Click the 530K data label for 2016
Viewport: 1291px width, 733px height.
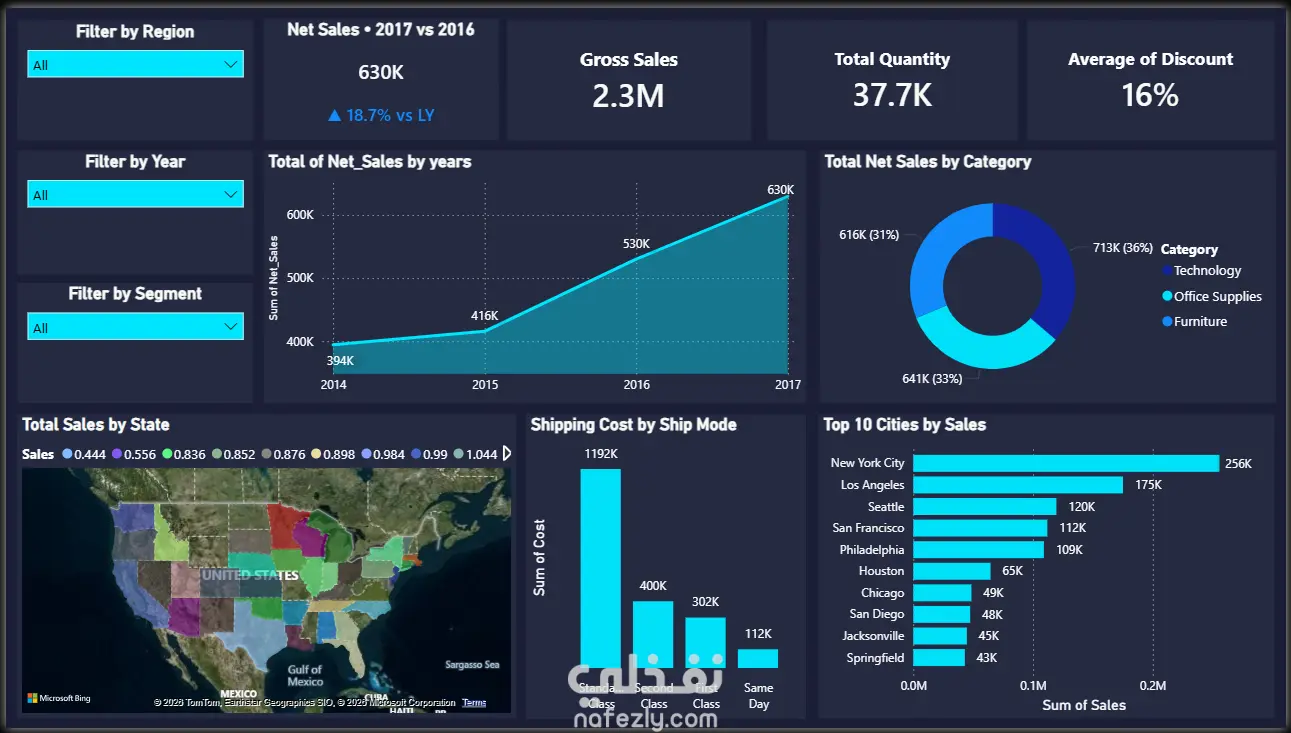636,243
